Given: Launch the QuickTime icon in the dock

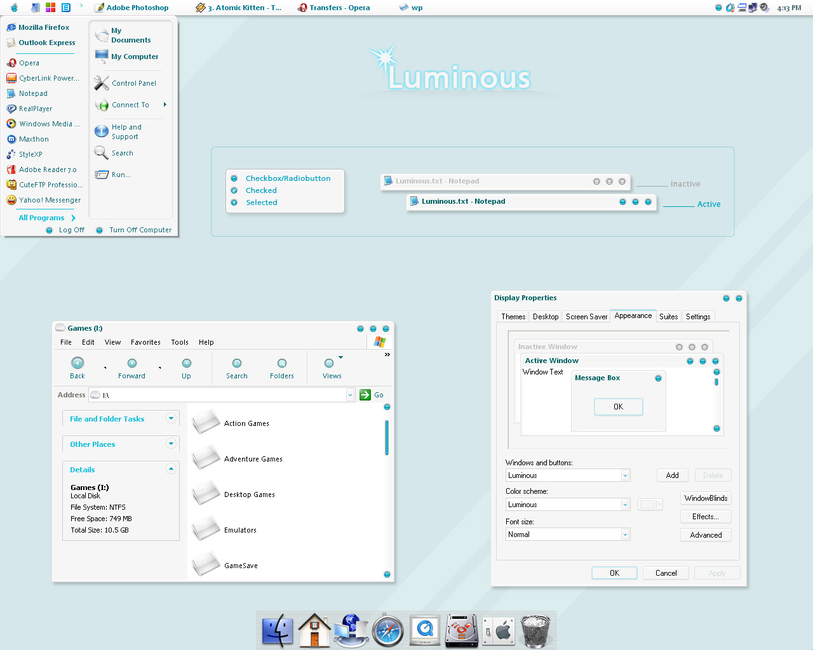Looking at the screenshot, I should point(425,630).
